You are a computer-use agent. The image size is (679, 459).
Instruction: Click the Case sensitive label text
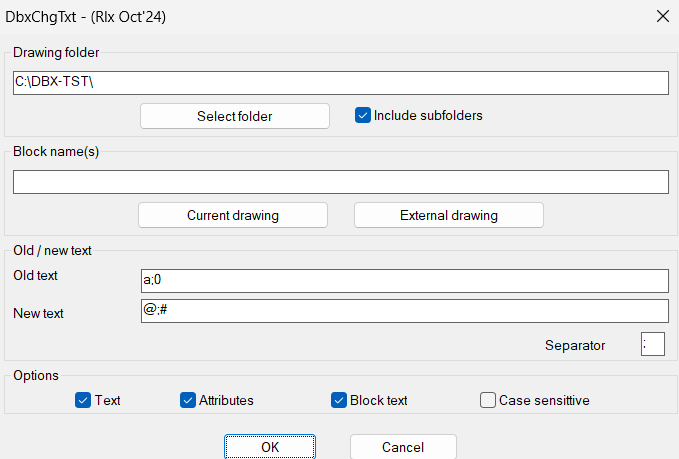[x=544, y=400]
